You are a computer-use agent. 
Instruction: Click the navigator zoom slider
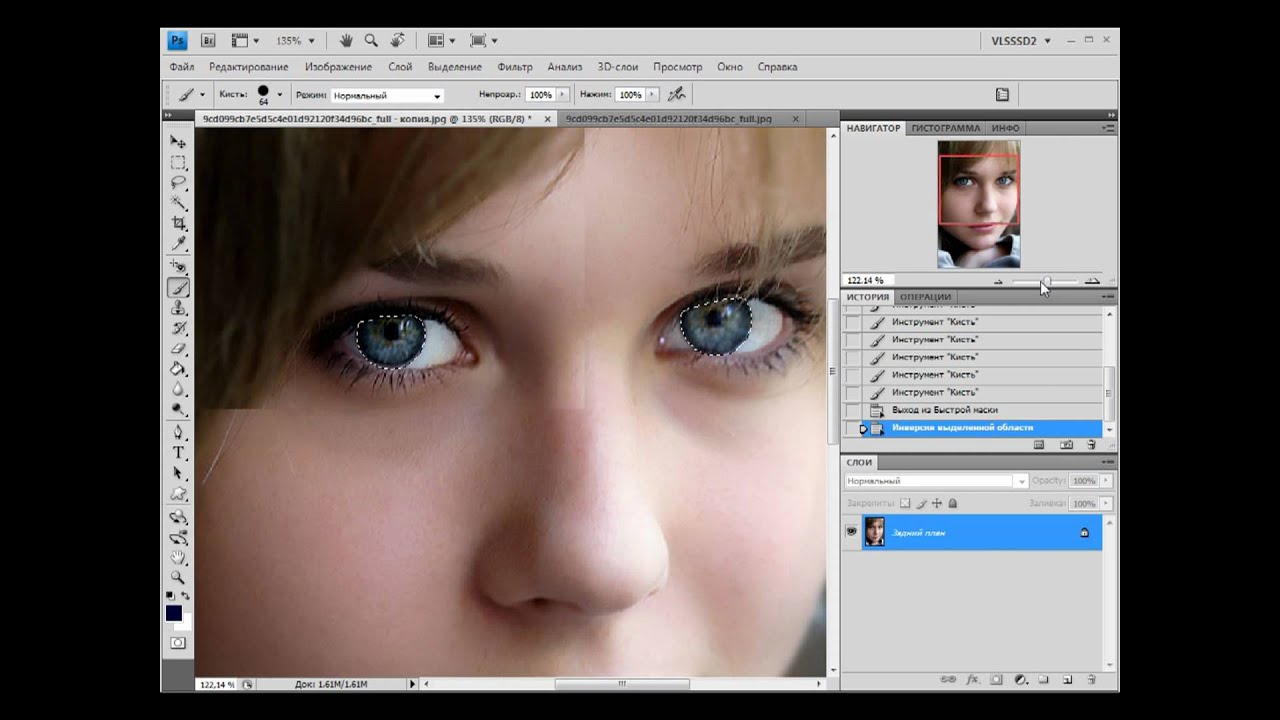pos(1045,281)
